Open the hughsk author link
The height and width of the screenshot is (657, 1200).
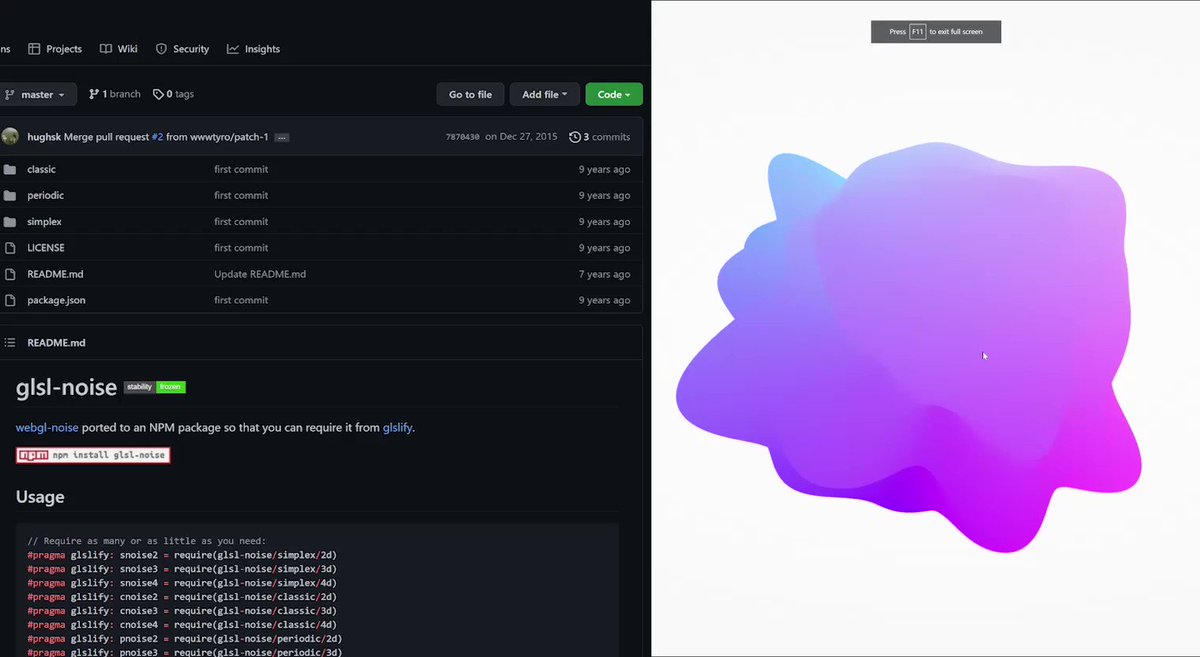pyautogui.click(x=44, y=137)
